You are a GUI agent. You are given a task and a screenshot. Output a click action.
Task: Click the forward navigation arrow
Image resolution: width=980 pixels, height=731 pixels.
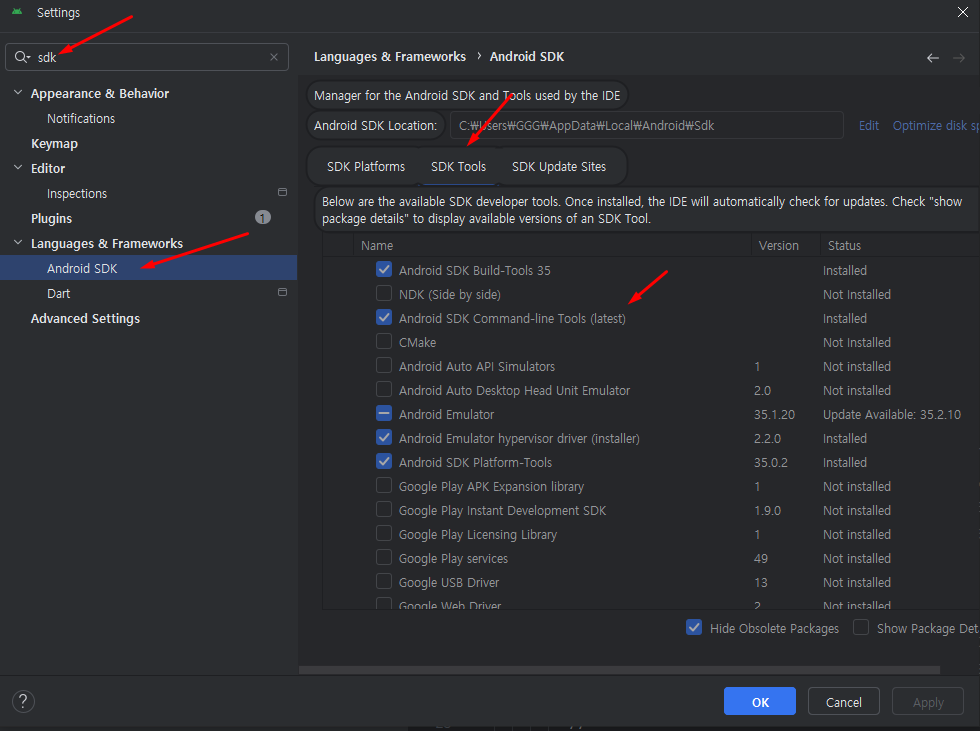pos(959,57)
